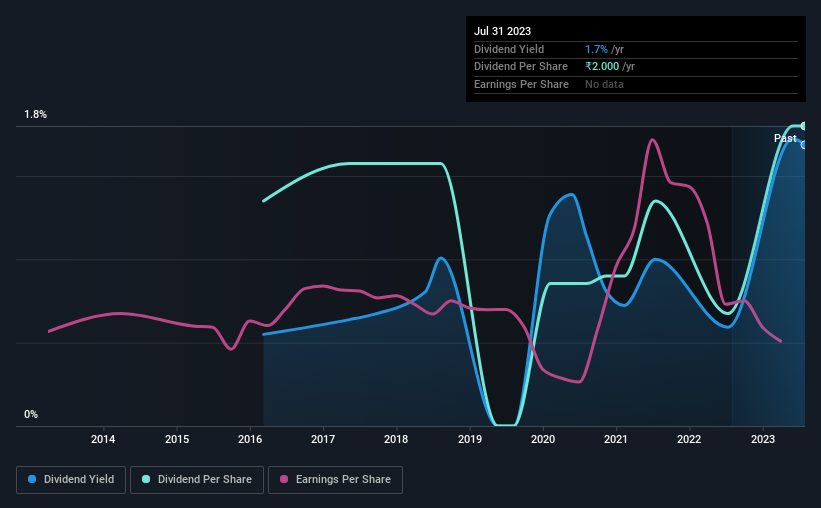This screenshot has height=508, width=821.
Task: Select the 2019 x-axis label
Action: pyautogui.click(x=470, y=439)
